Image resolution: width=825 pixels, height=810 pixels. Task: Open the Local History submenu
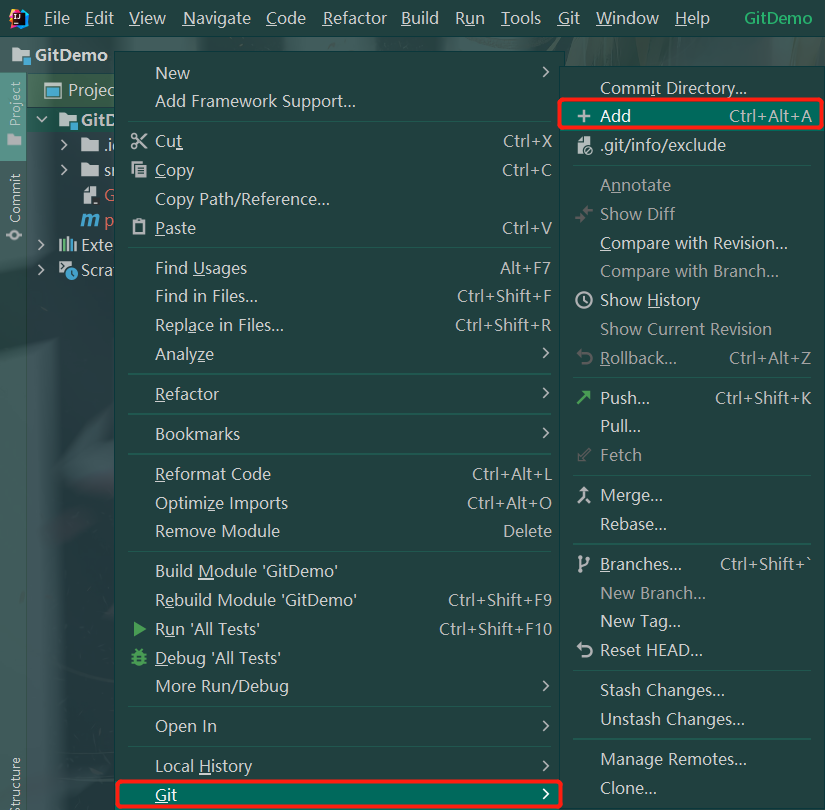339,766
